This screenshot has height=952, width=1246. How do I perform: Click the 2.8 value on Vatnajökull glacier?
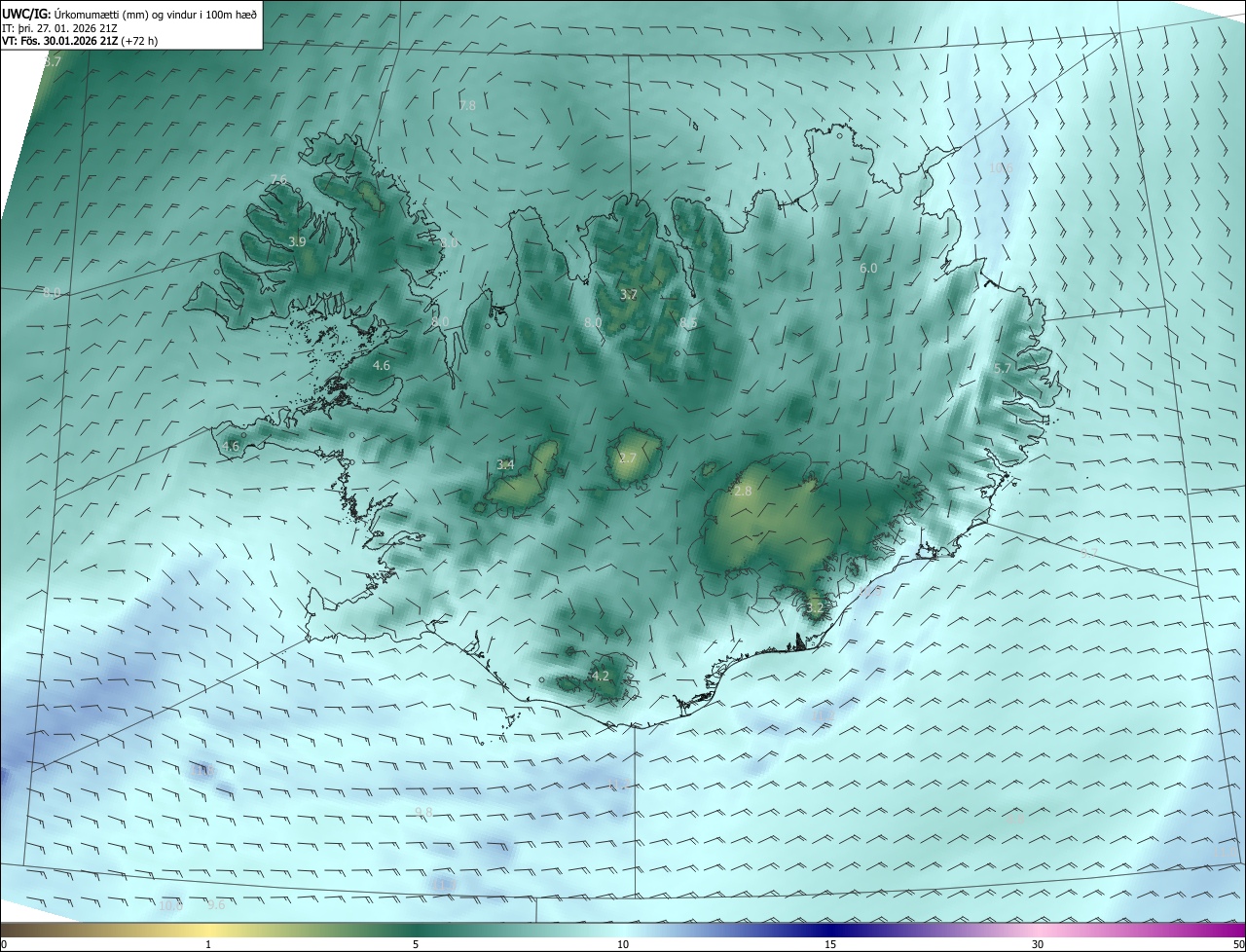point(743,492)
